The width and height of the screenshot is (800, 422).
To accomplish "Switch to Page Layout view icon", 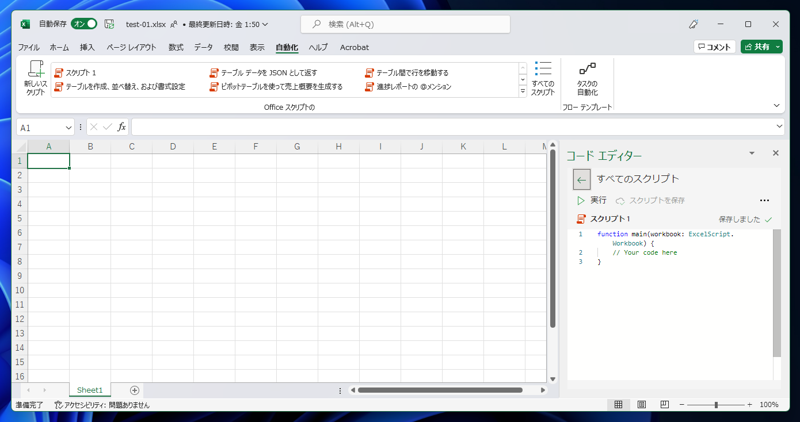I will point(641,405).
